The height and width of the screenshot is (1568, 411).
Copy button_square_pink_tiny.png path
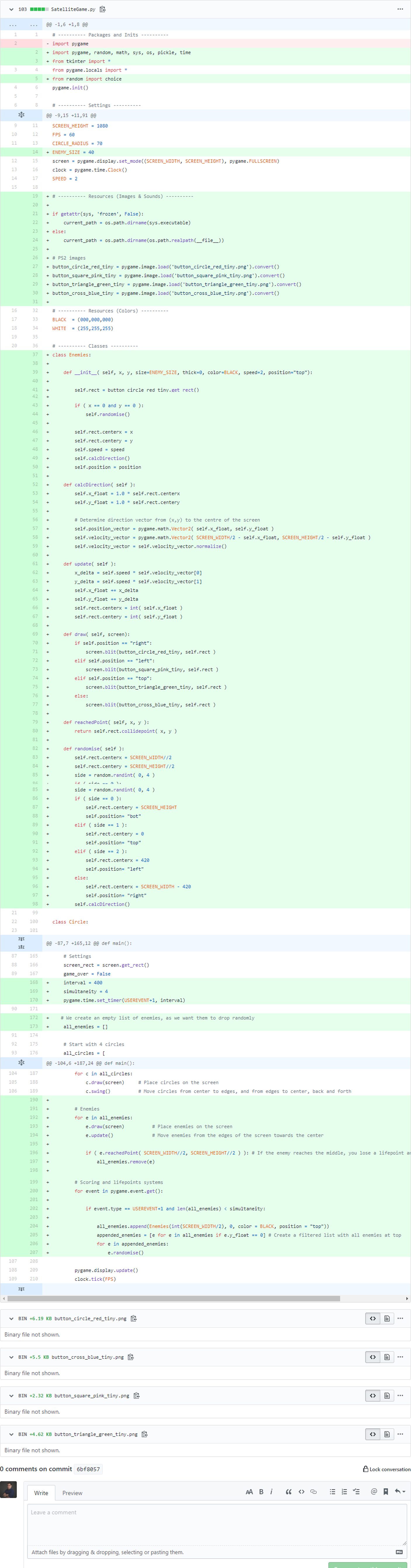pyautogui.click(x=136, y=1395)
